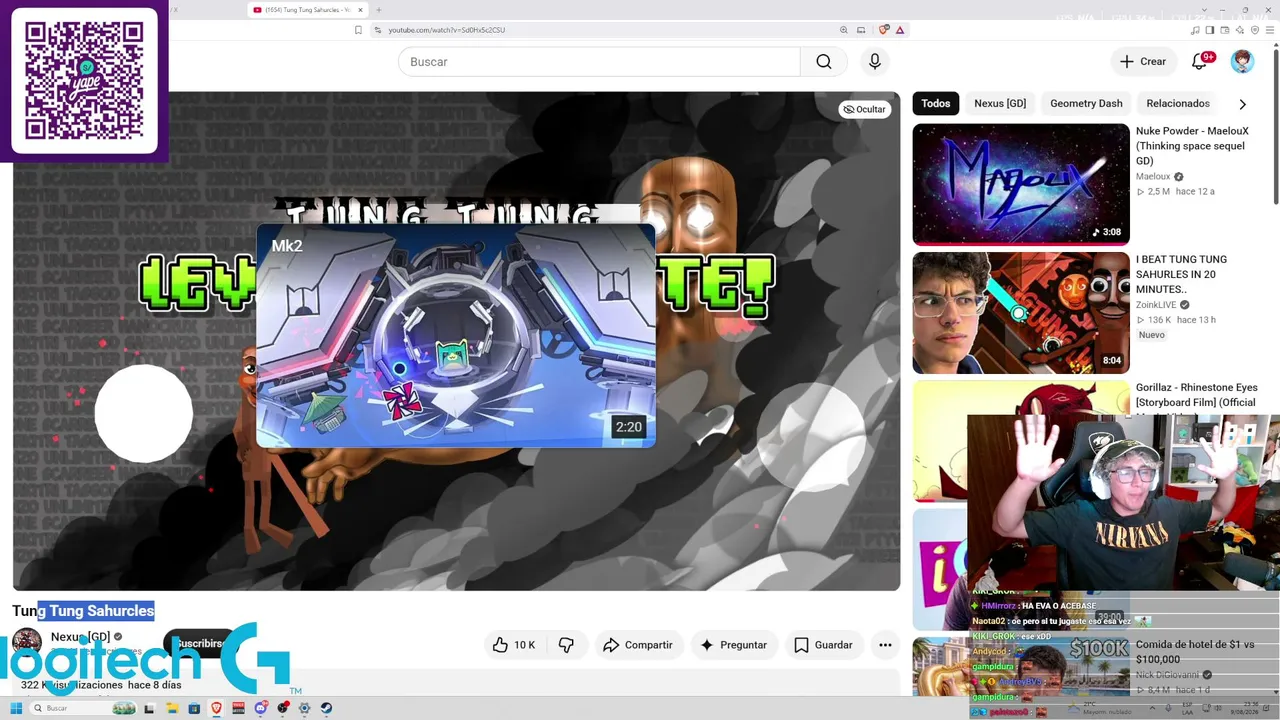Dislike the video with thumbs down

click(566, 645)
